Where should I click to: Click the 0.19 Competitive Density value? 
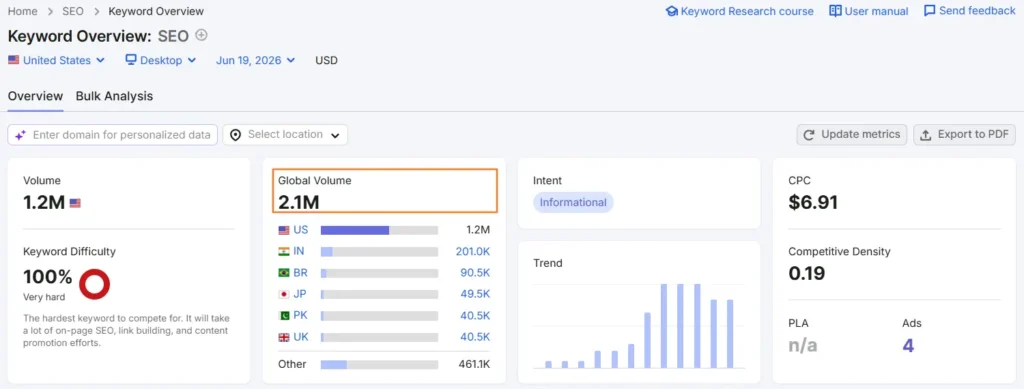pos(807,273)
